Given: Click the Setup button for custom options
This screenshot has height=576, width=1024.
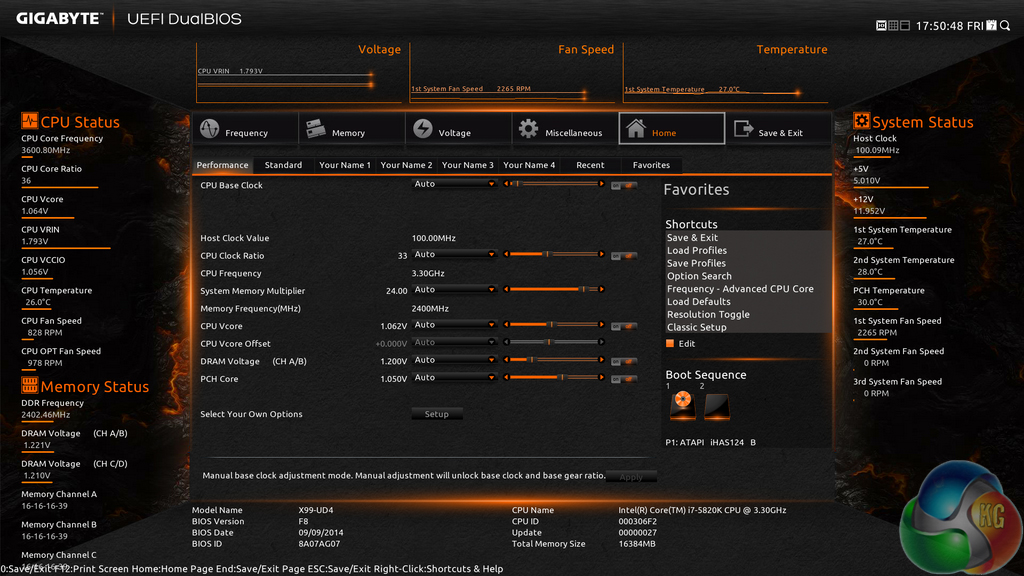Looking at the screenshot, I should [437, 414].
